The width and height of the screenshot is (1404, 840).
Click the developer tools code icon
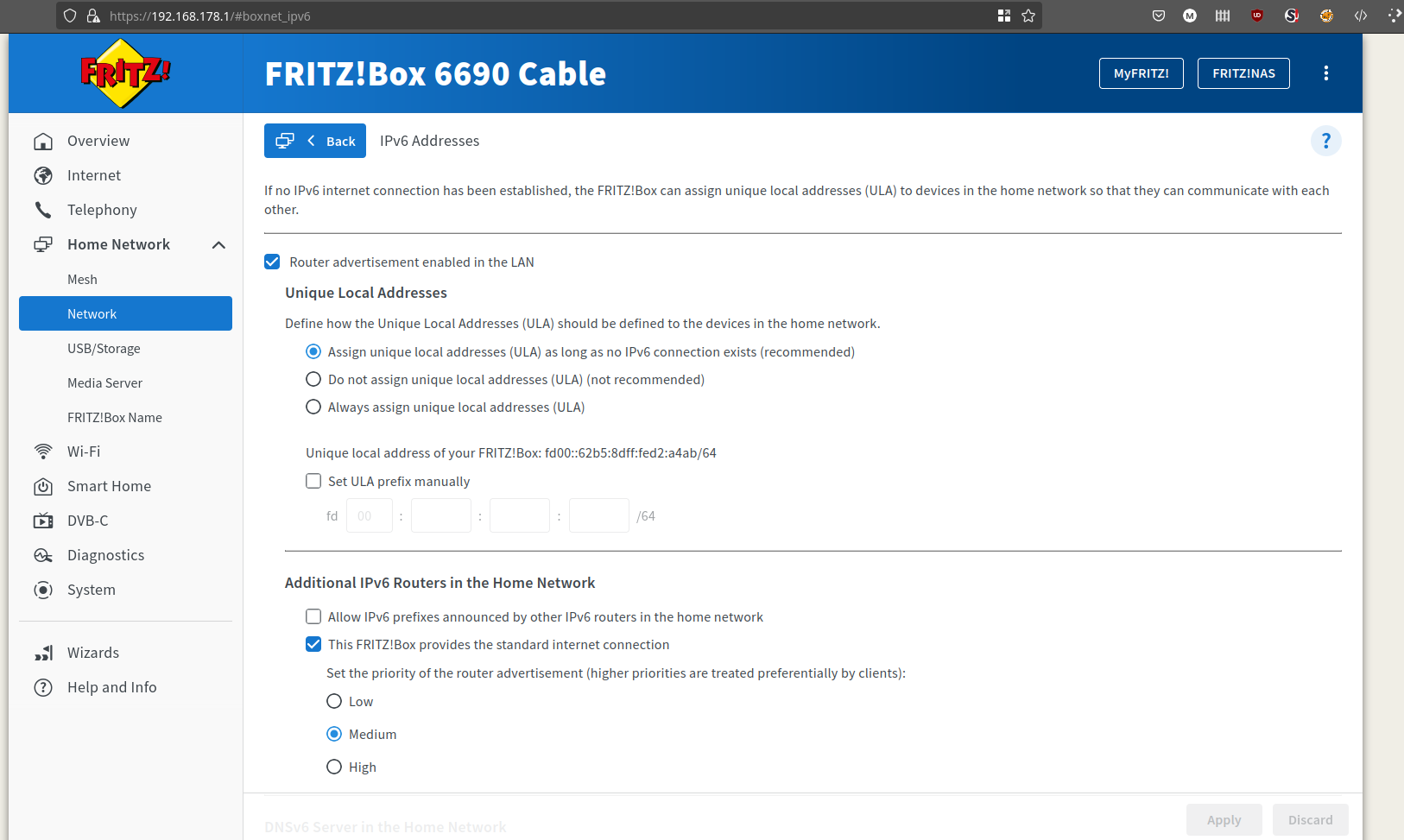(x=1361, y=16)
